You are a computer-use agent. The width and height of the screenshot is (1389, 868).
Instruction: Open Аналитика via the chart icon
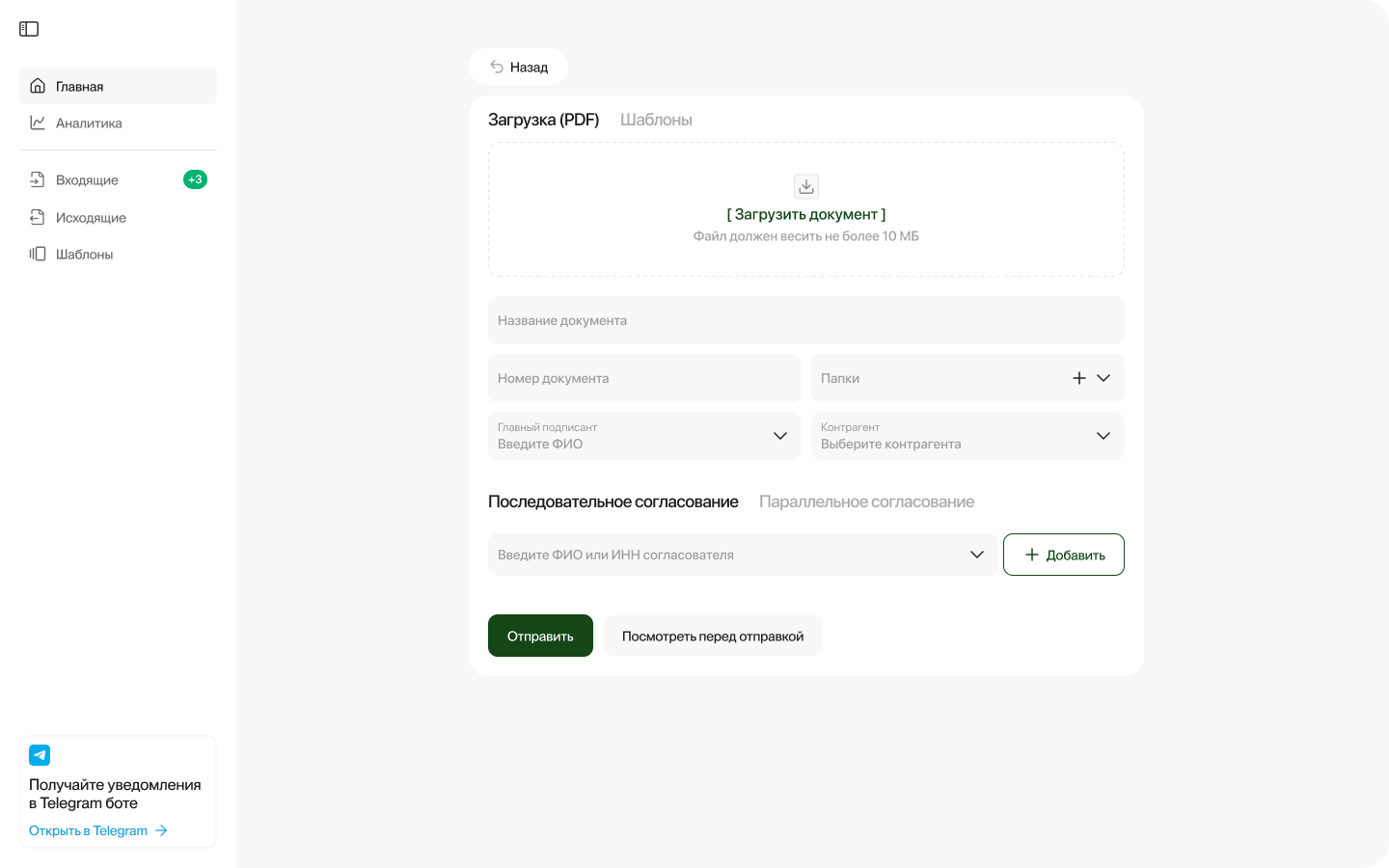tap(37, 122)
